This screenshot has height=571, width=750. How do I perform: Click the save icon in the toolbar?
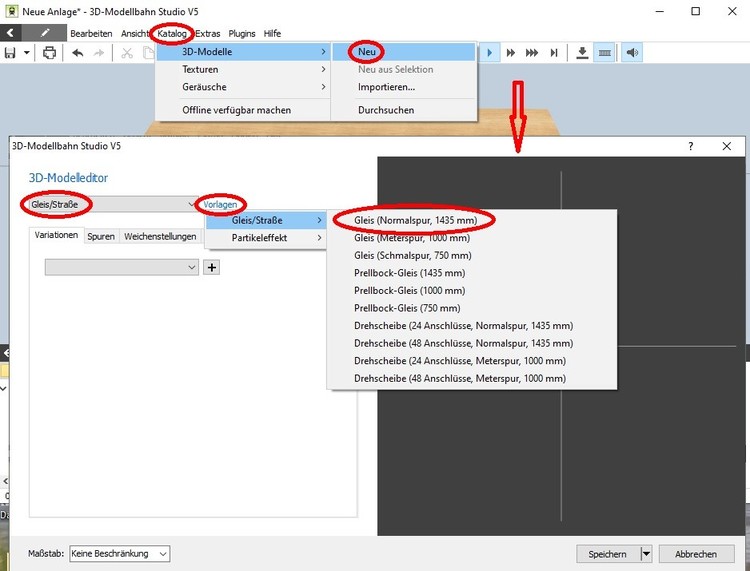point(10,53)
